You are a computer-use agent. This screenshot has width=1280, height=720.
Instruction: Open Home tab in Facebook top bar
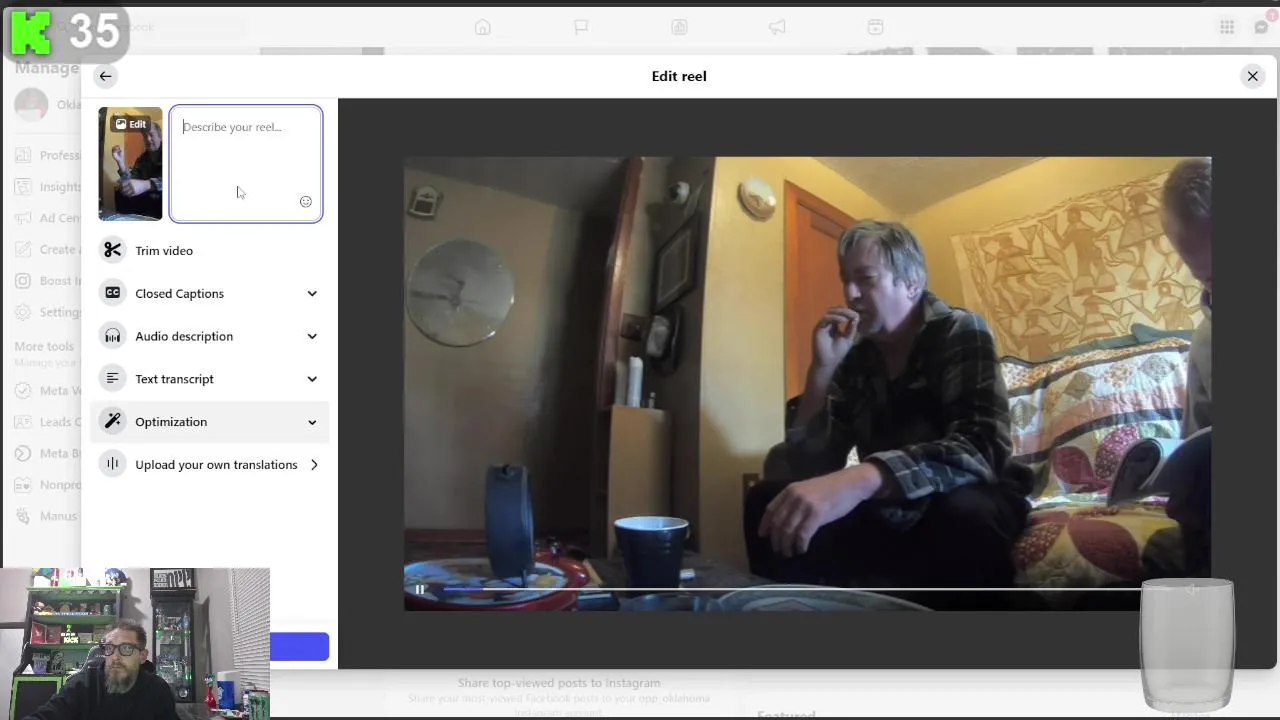[483, 27]
